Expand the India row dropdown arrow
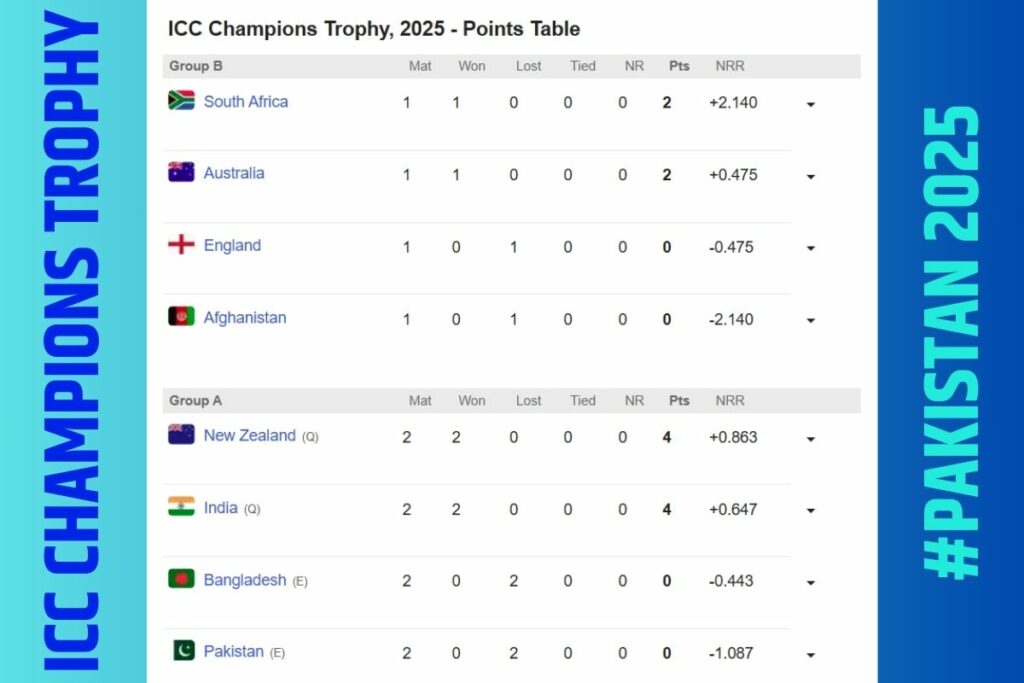The image size is (1024, 683). (x=810, y=511)
